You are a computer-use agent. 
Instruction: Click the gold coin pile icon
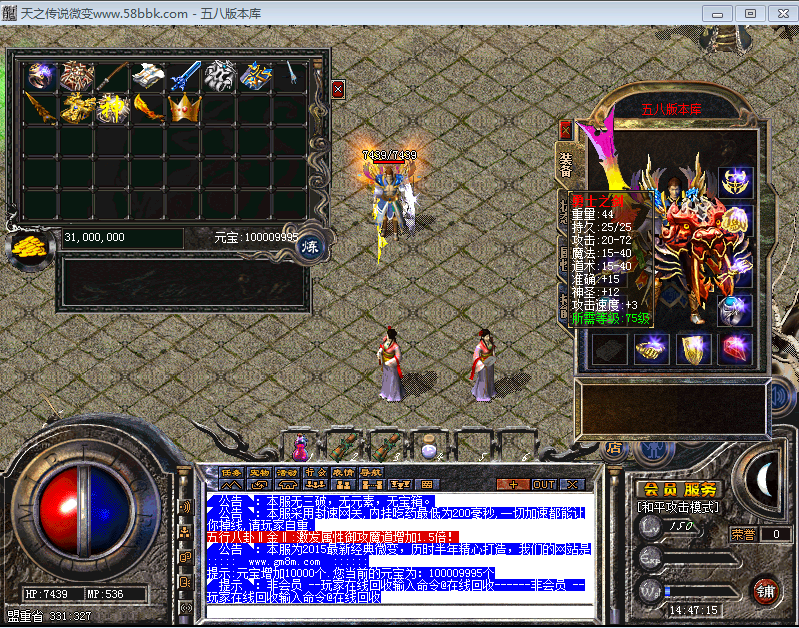tap(30, 249)
